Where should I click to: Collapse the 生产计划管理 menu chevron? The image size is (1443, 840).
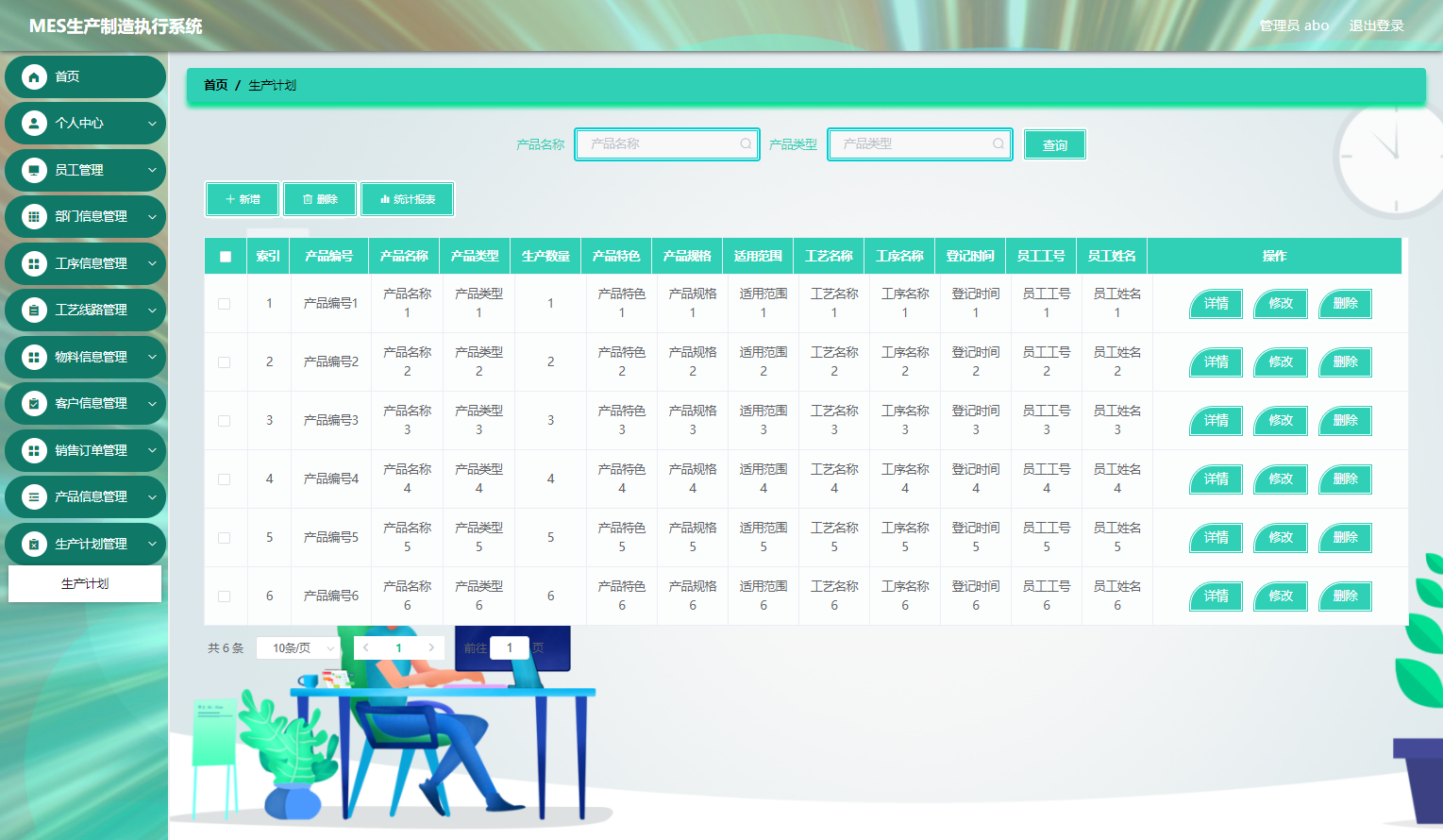tap(152, 545)
